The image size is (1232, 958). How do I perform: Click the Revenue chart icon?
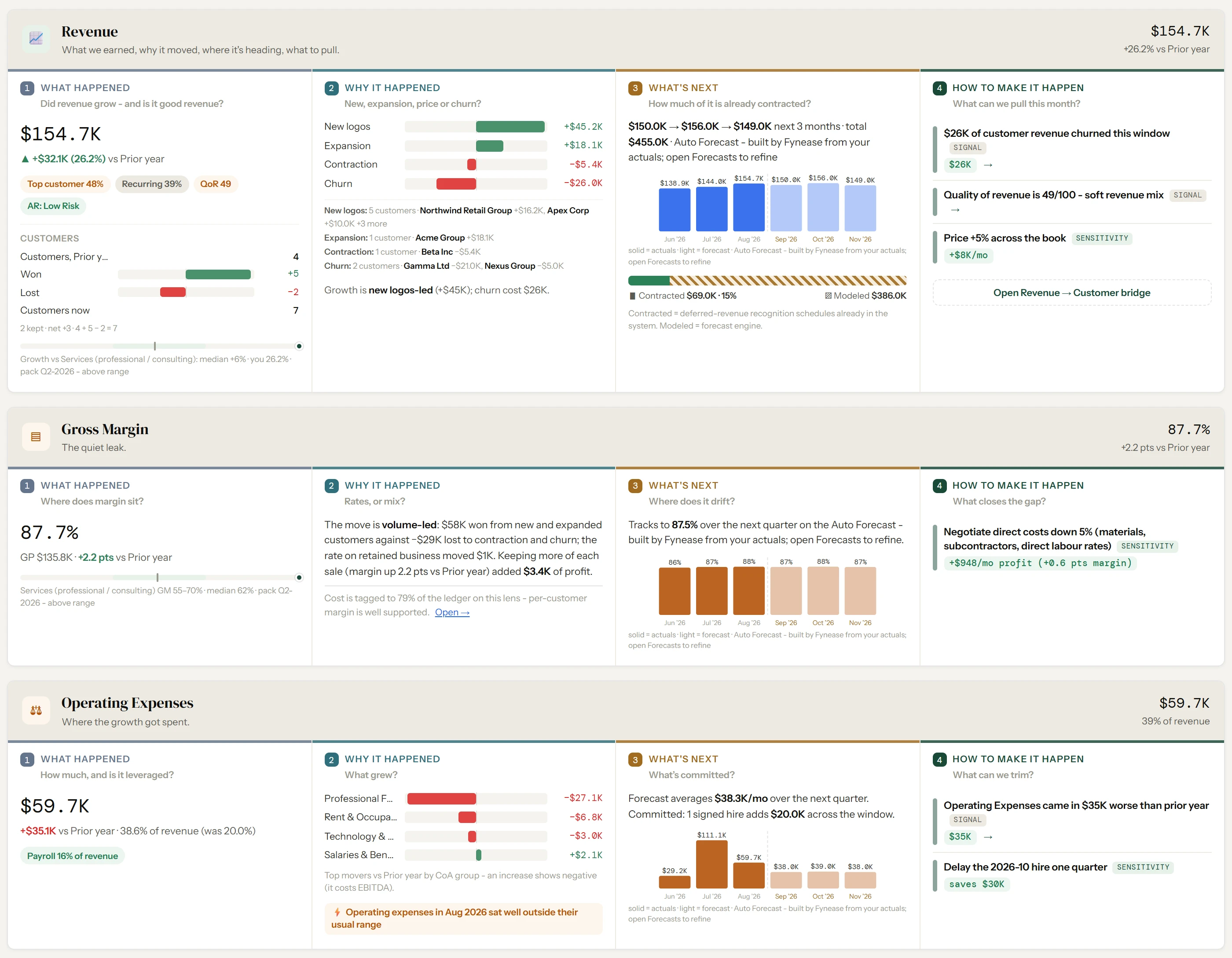(x=36, y=38)
